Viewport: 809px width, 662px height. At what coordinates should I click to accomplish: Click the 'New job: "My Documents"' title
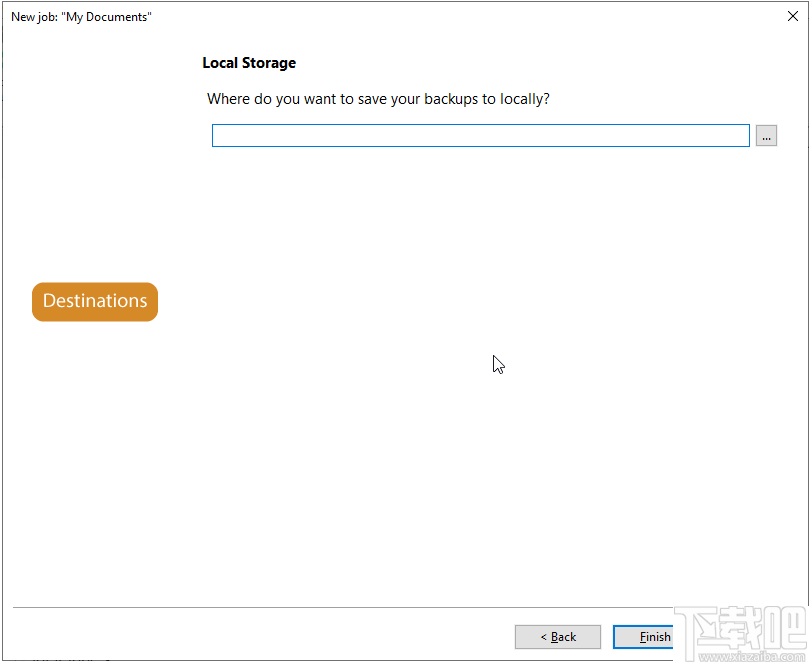tap(82, 17)
